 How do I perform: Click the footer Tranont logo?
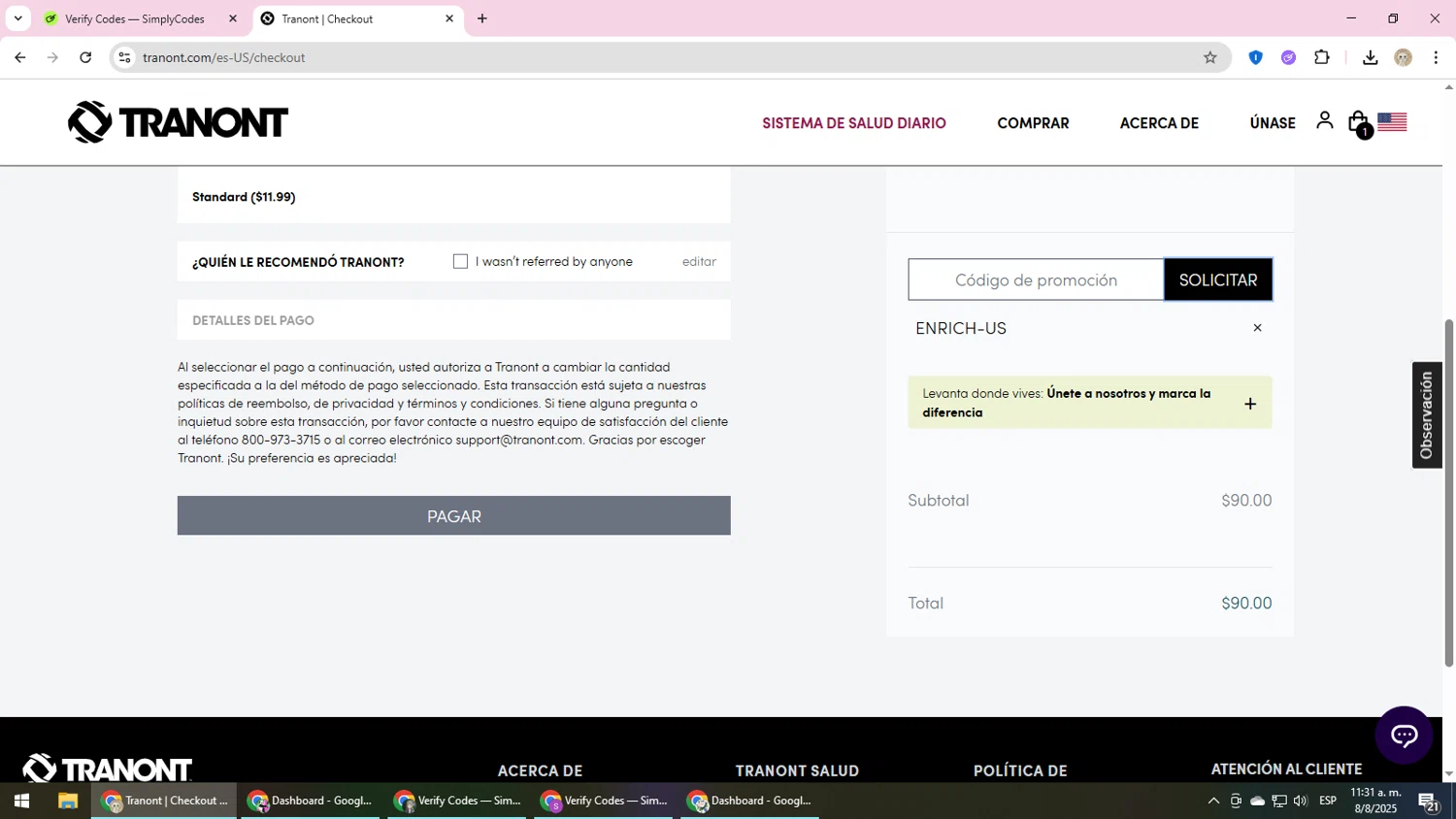pyautogui.click(x=108, y=769)
